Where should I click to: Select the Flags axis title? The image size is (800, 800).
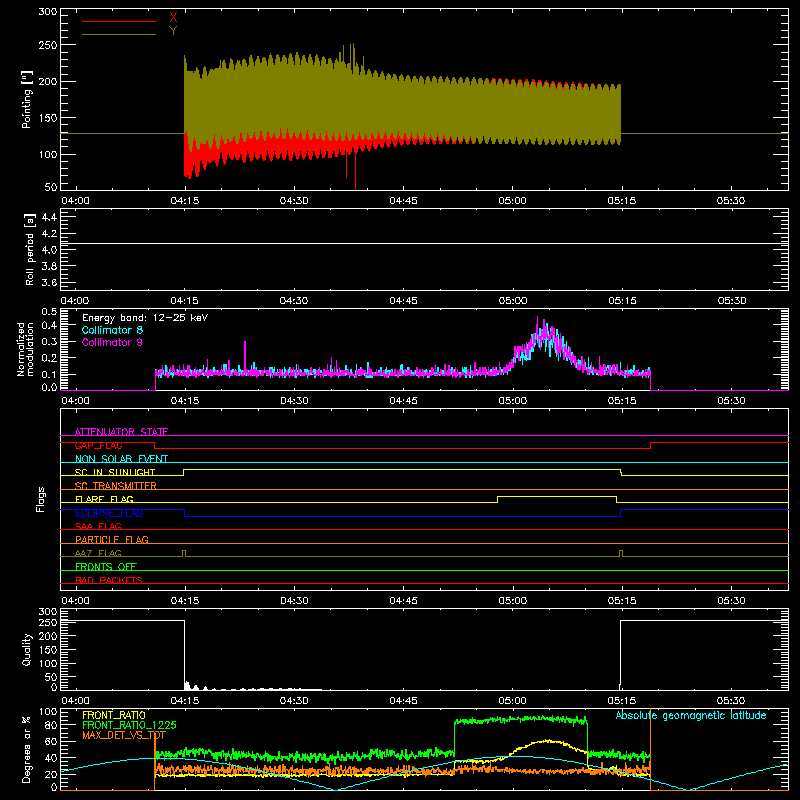pyautogui.click(x=40, y=499)
